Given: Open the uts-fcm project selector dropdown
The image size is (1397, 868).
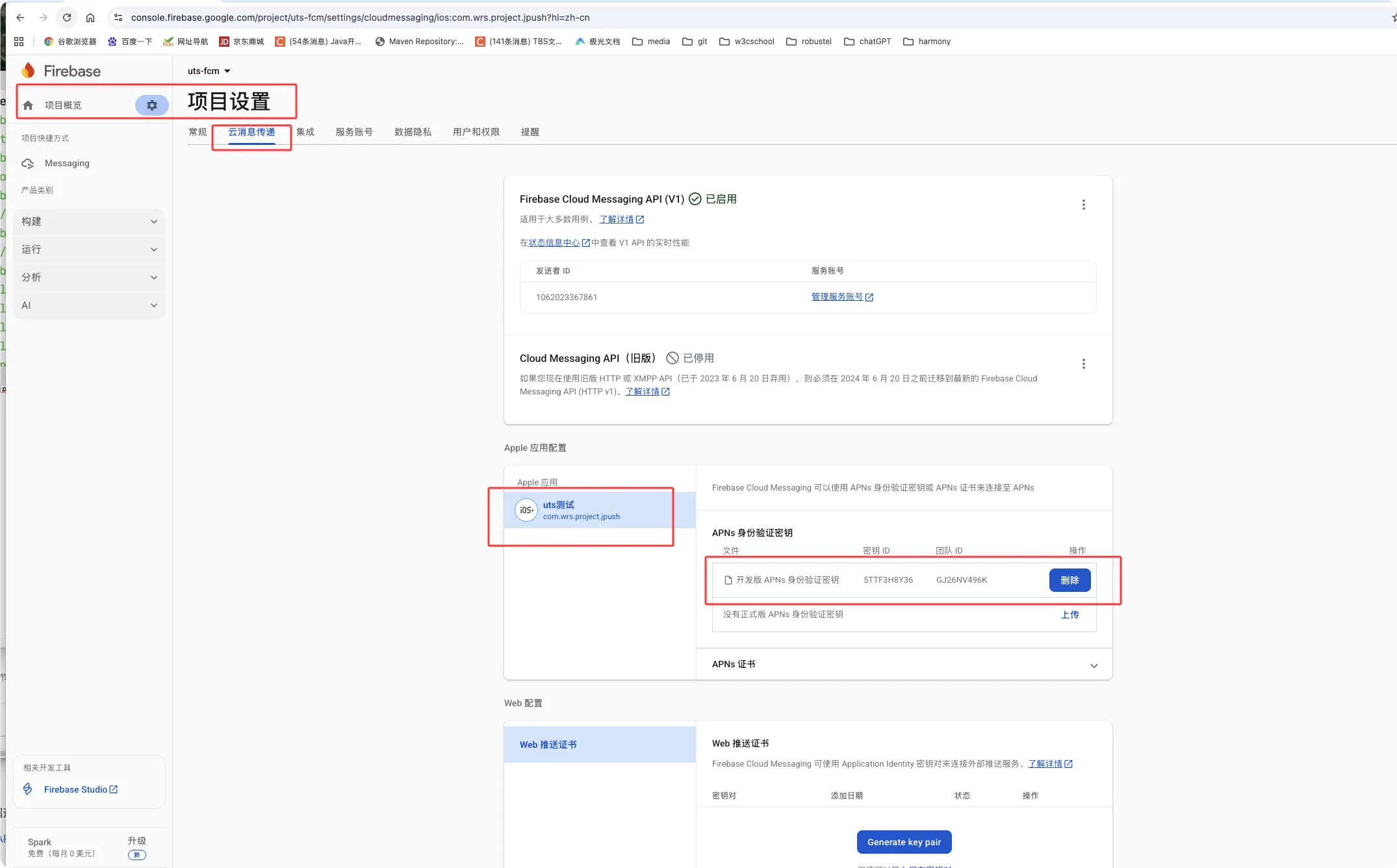Looking at the screenshot, I should [209, 71].
